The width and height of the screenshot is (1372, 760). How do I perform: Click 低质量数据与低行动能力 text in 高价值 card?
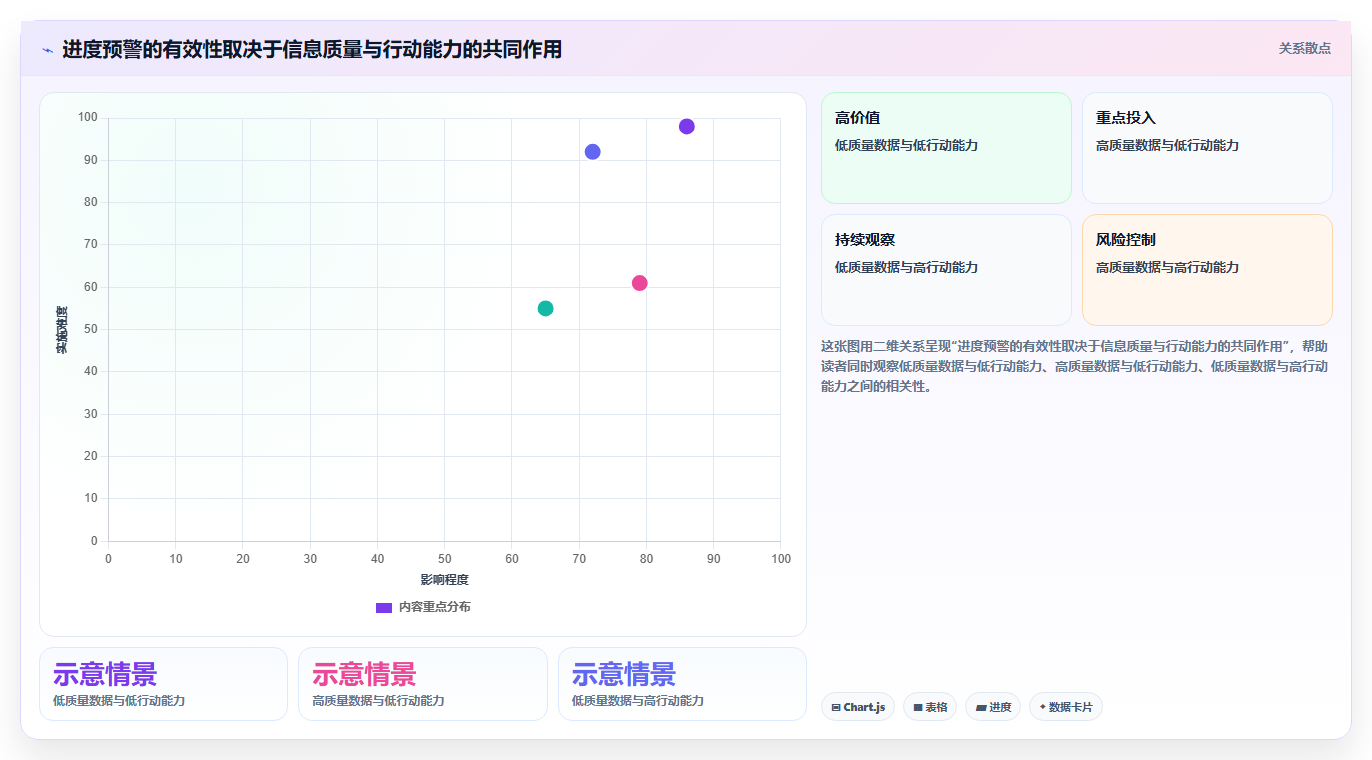coord(906,145)
